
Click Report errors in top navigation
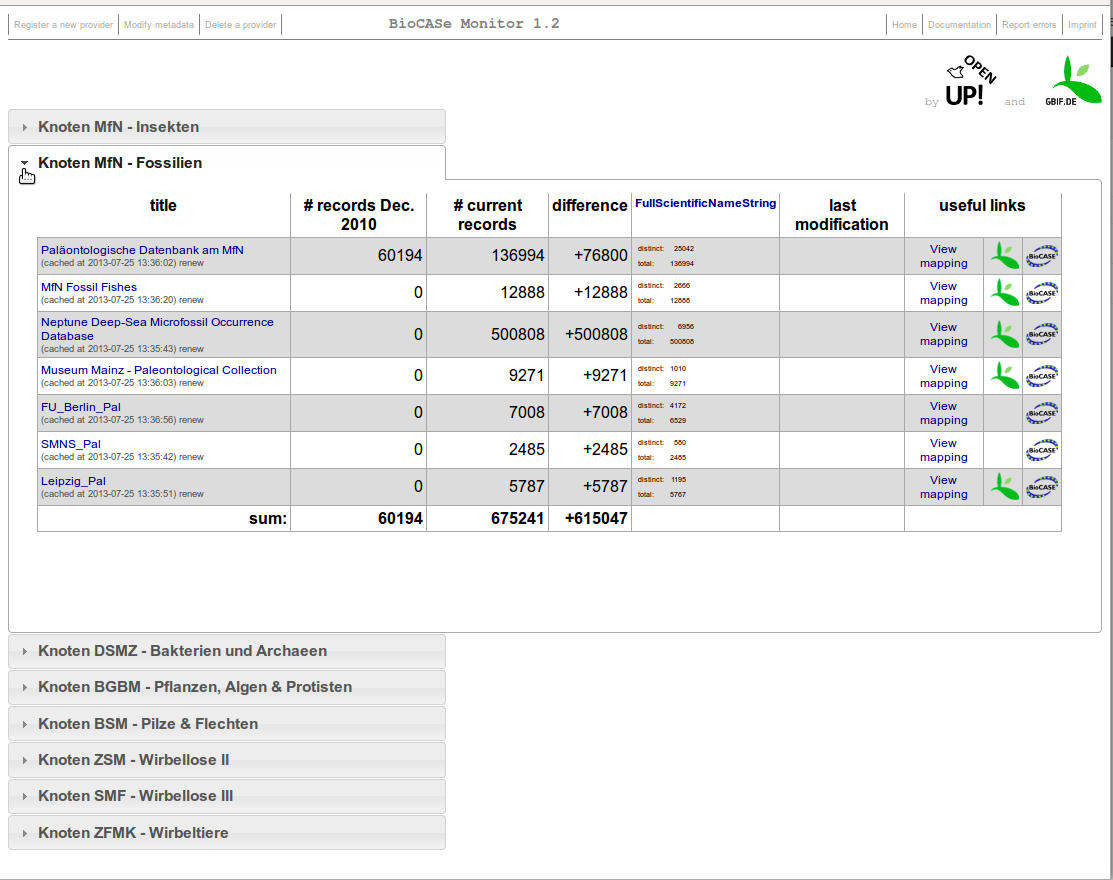[1029, 25]
